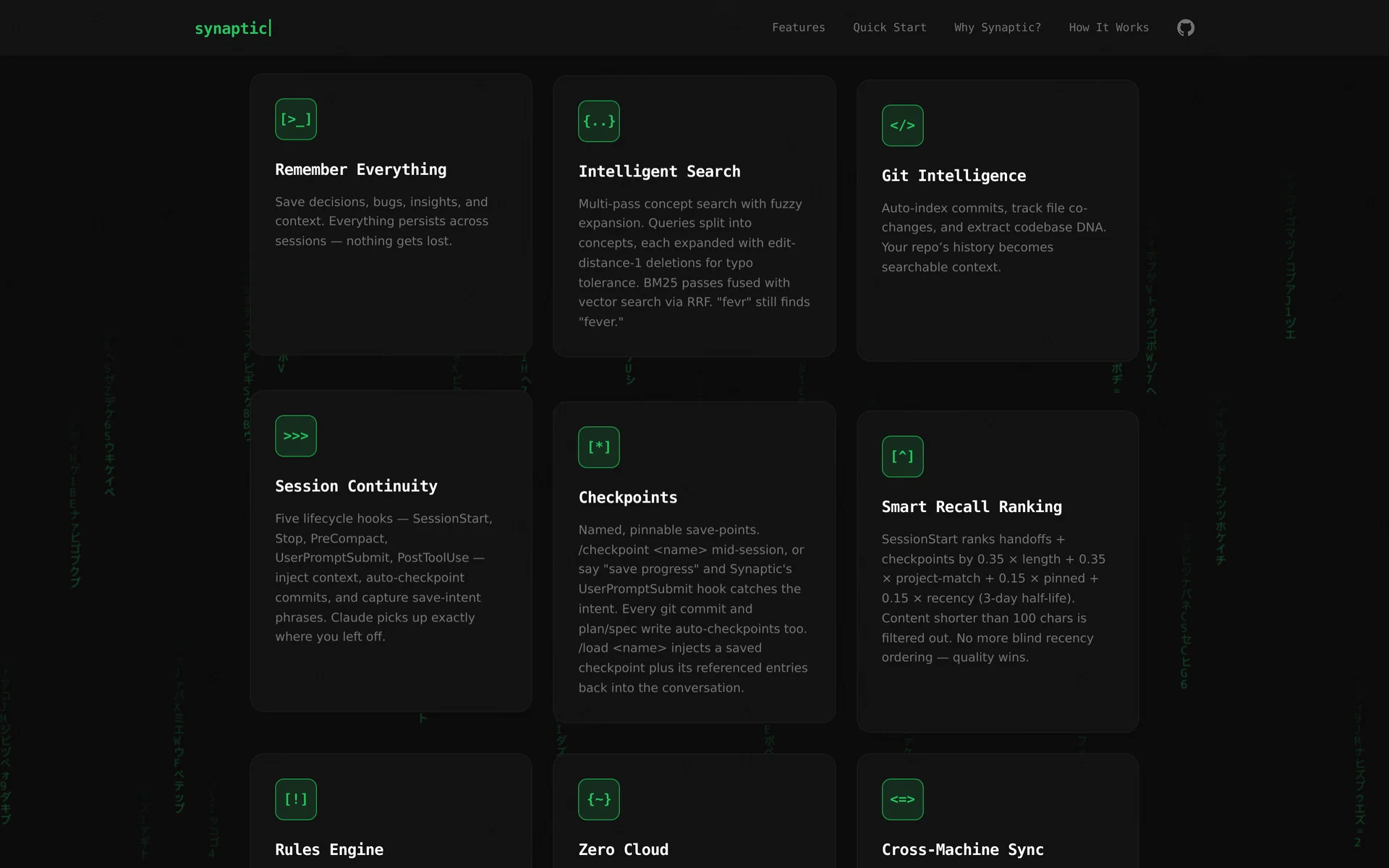1389x868 pixels.
Task: Select the Zero Cloud heading
Action: [623, 850]
